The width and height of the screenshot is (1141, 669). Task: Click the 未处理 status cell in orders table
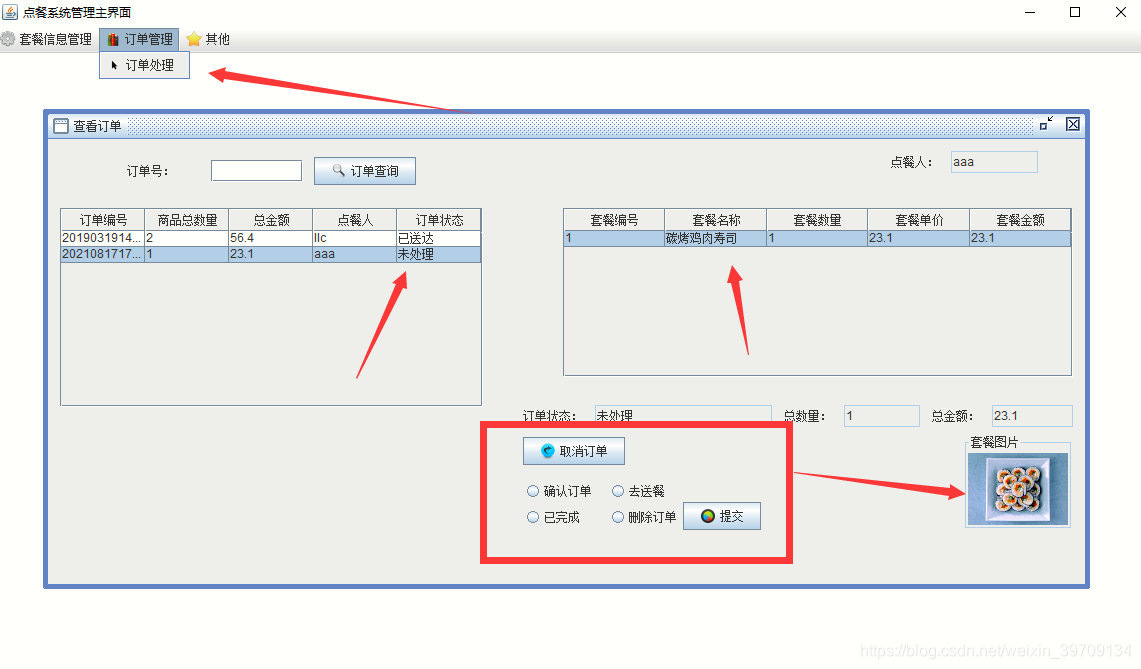(x=439, y=254)
